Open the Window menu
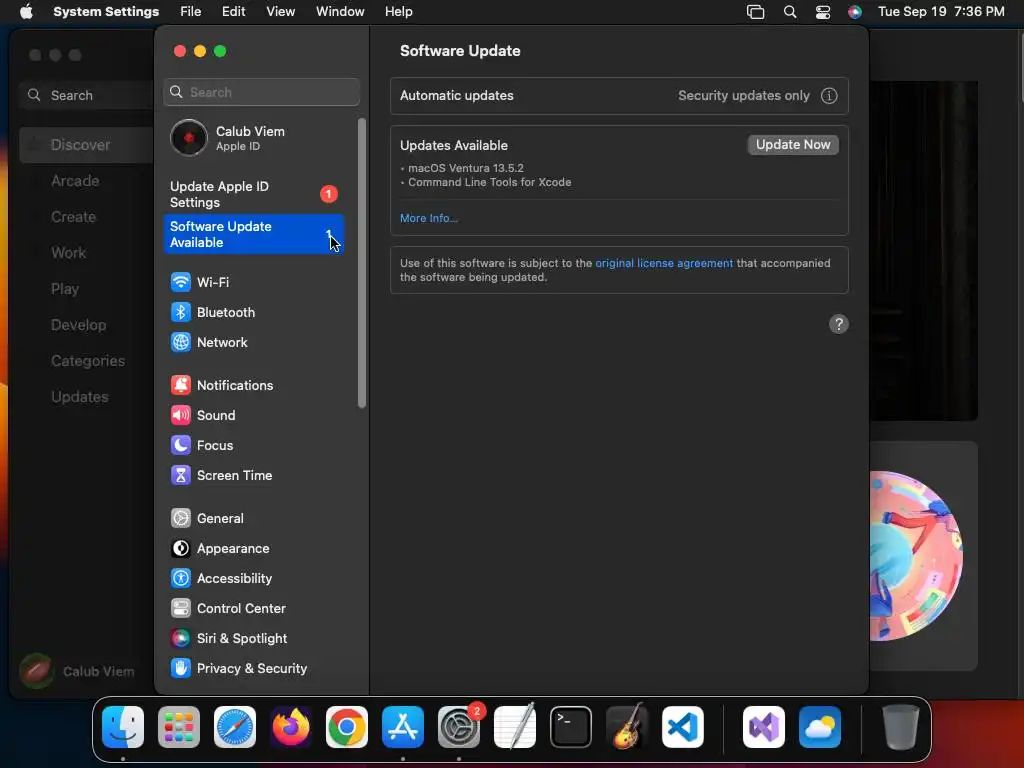This screenshot has height=768, width=1024. coord(340,12)
